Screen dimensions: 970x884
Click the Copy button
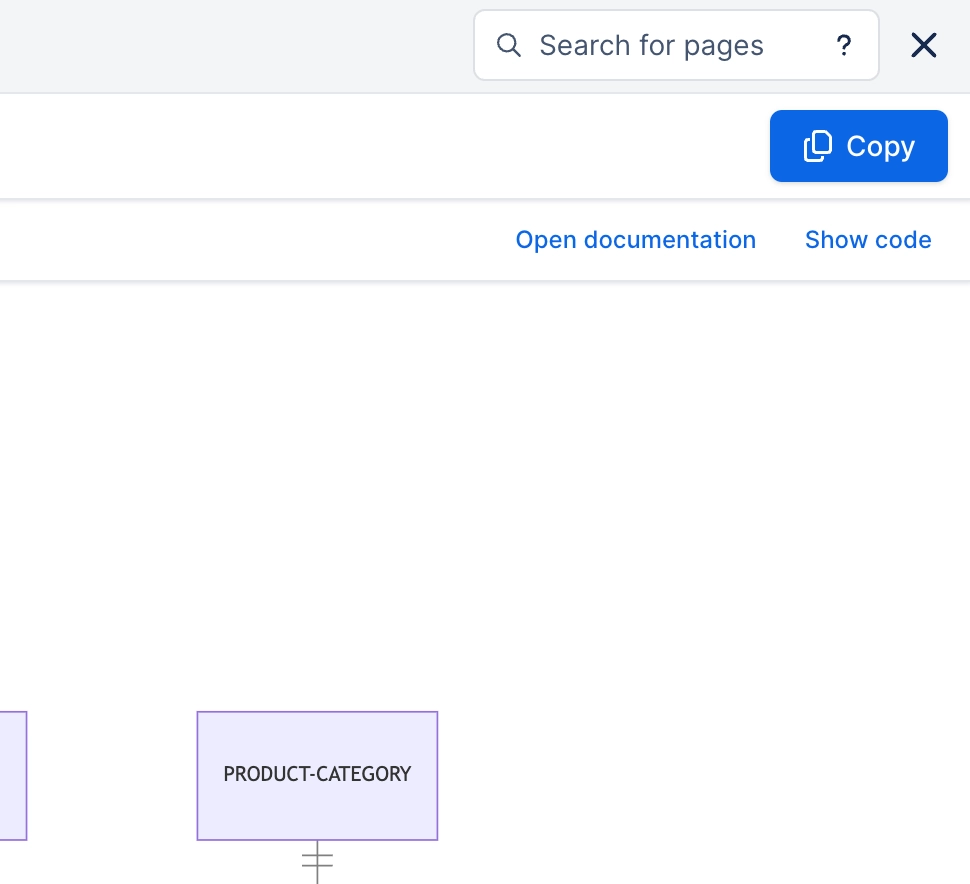pyautogui.click(x=858, y=146)
